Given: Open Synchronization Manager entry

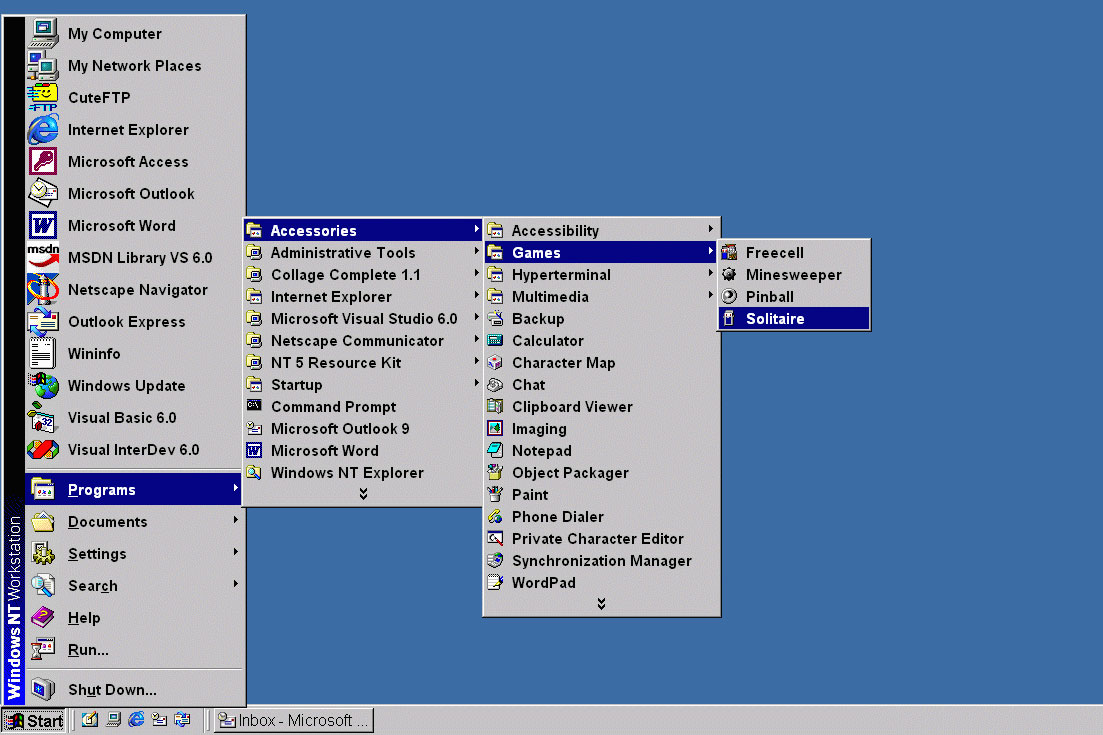Looking at the screenshot, I should point(601,561).
